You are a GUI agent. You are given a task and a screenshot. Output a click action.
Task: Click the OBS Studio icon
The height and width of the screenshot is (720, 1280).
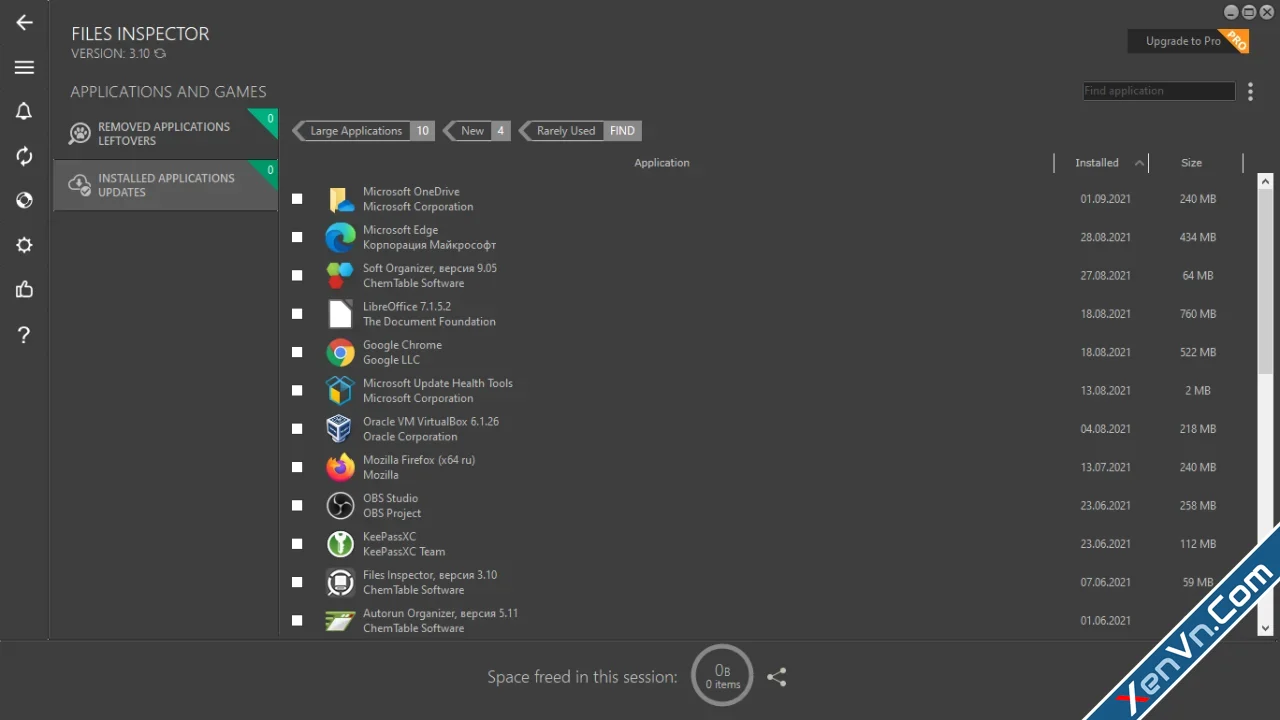(x=340, y=505)
